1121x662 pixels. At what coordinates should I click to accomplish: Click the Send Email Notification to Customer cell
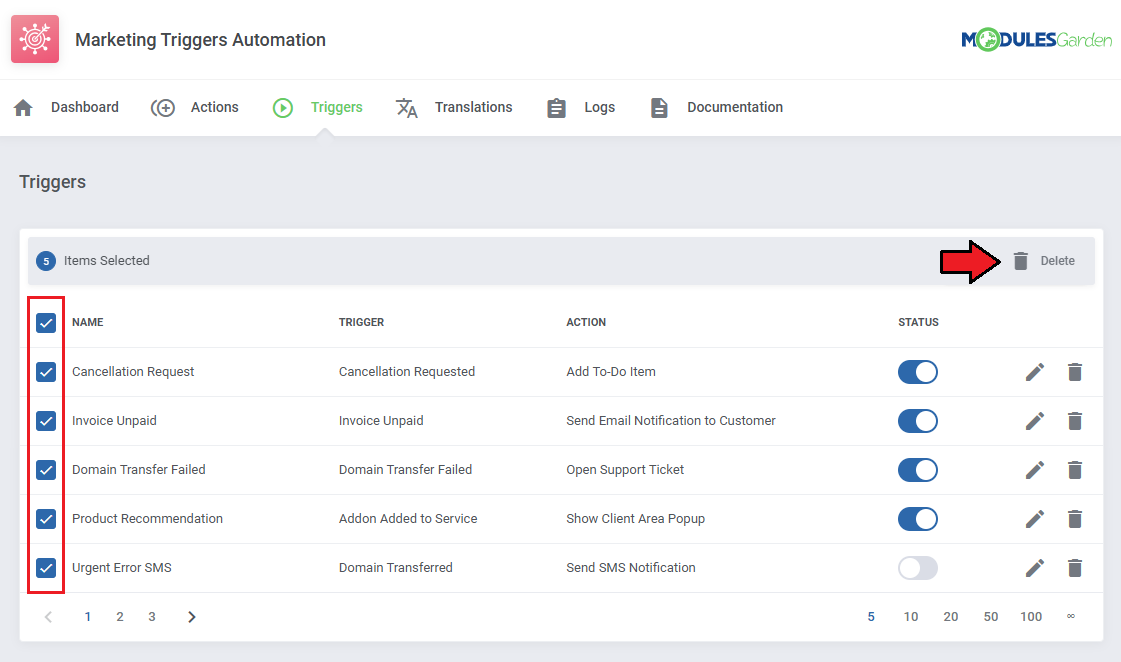[671, 421]
